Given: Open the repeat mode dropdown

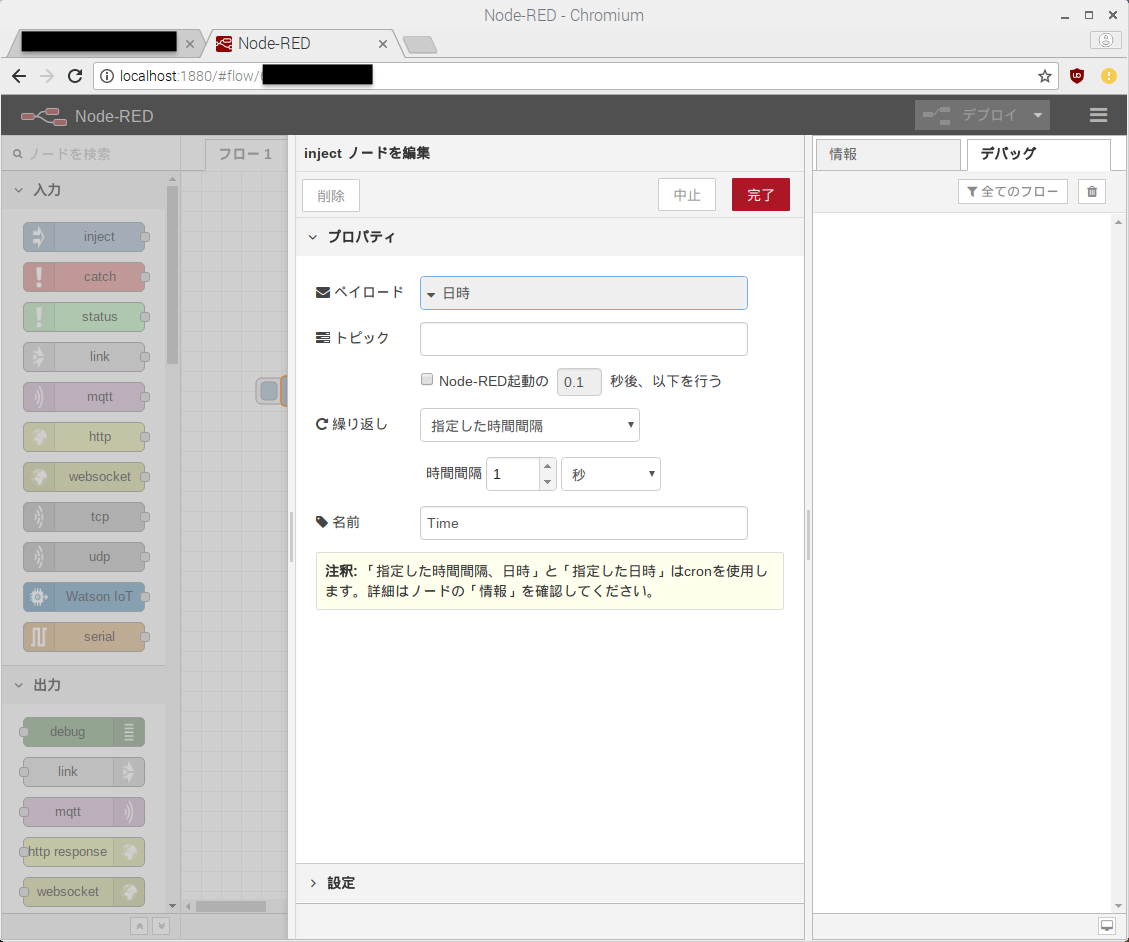Looking at the screenshot, I should (529, 426).
